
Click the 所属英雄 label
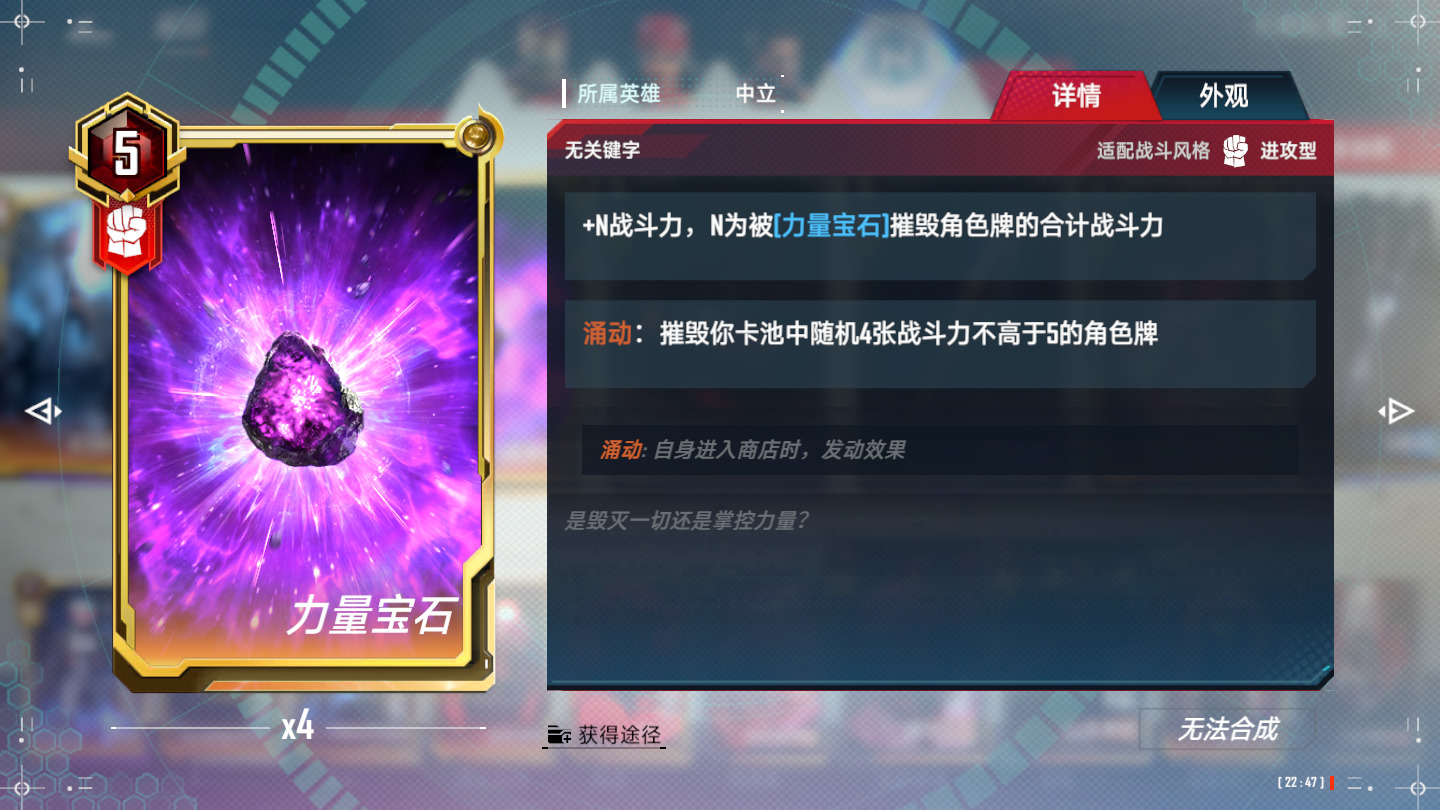point(619,94)
